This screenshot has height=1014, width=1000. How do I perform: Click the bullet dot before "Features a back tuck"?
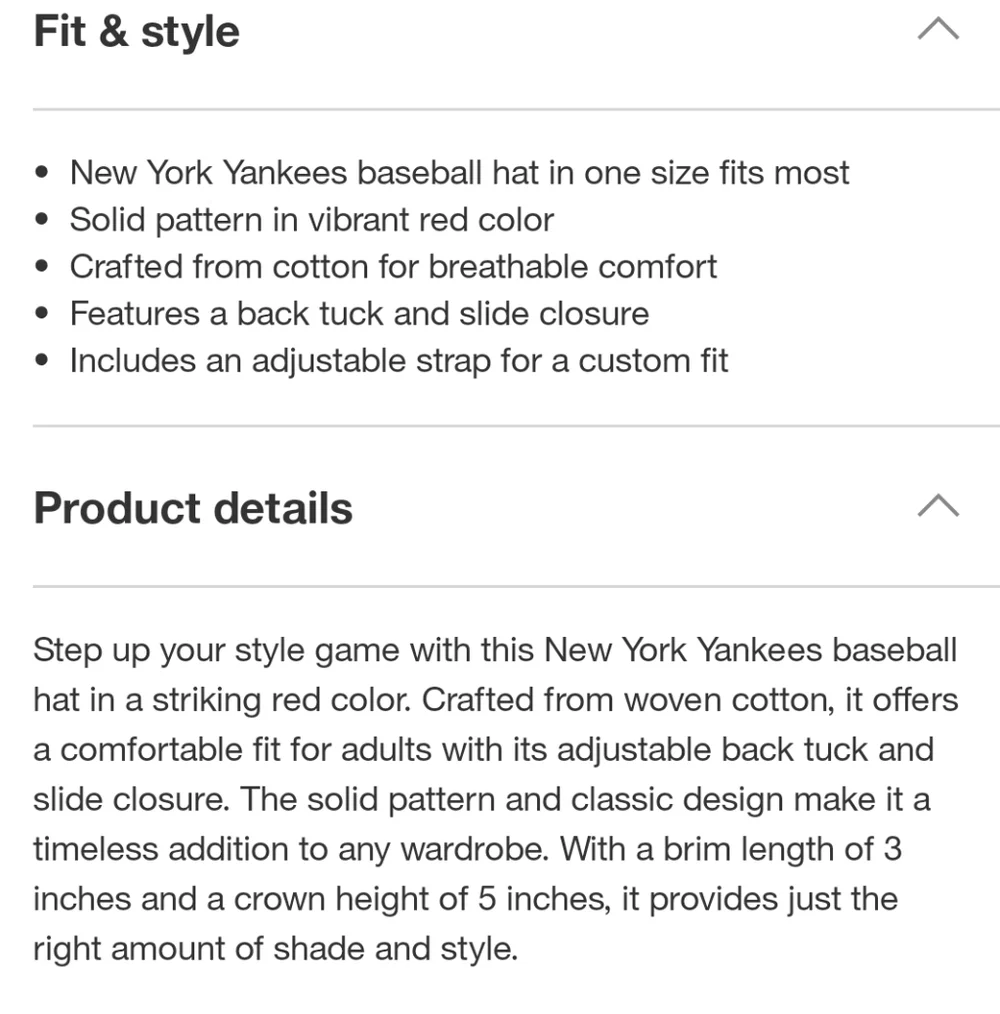coord(42,314)
